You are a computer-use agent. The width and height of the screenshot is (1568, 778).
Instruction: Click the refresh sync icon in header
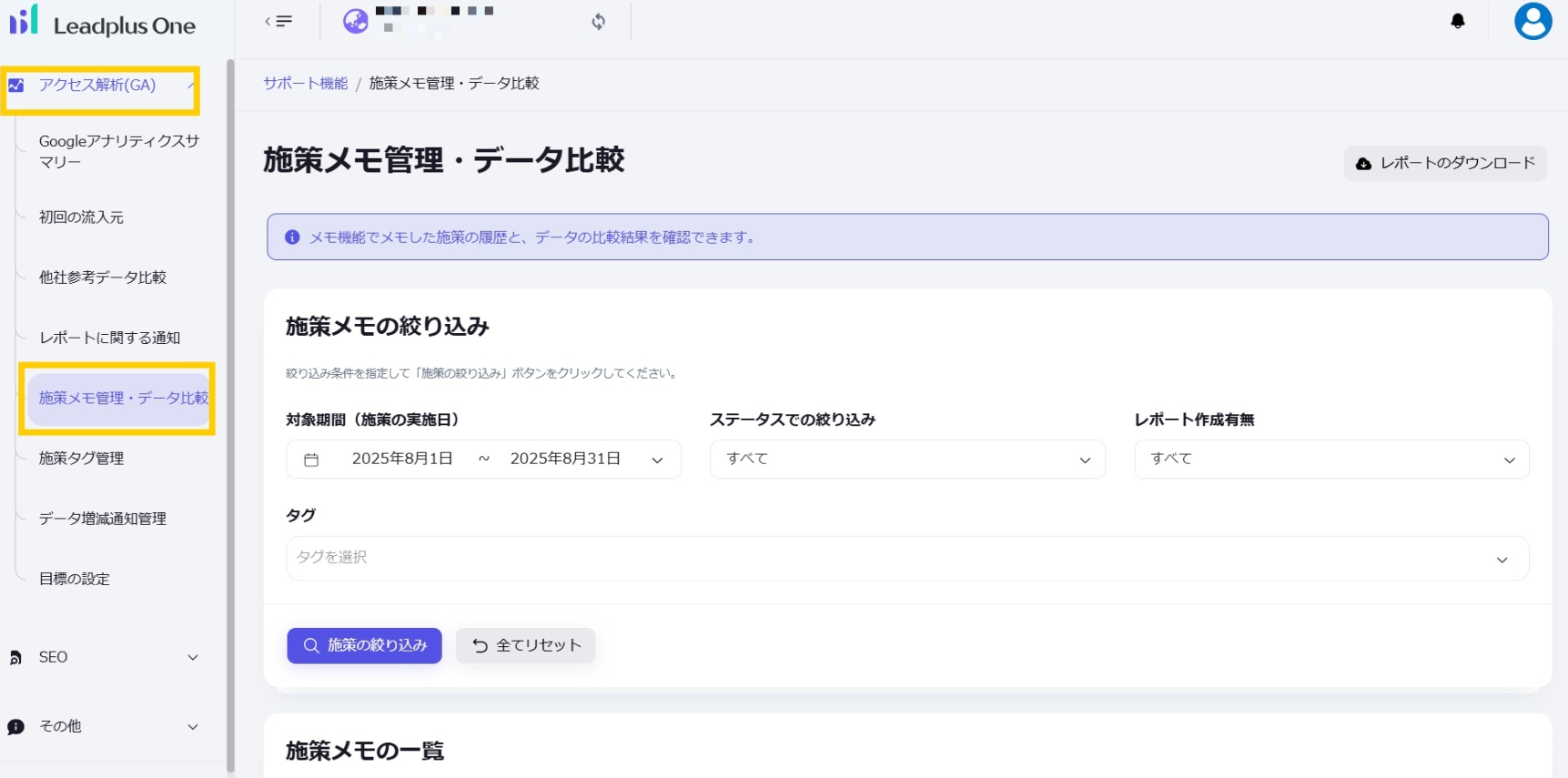[598, 22]
